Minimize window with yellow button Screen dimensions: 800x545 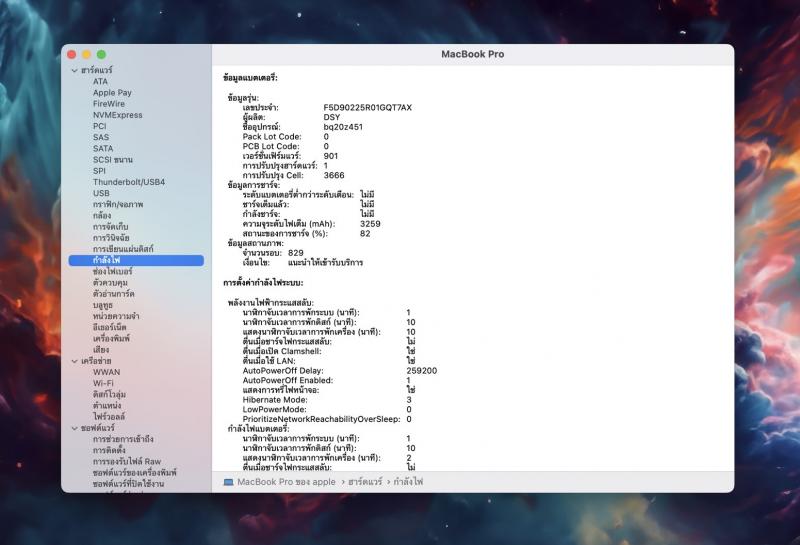(87, 55)
